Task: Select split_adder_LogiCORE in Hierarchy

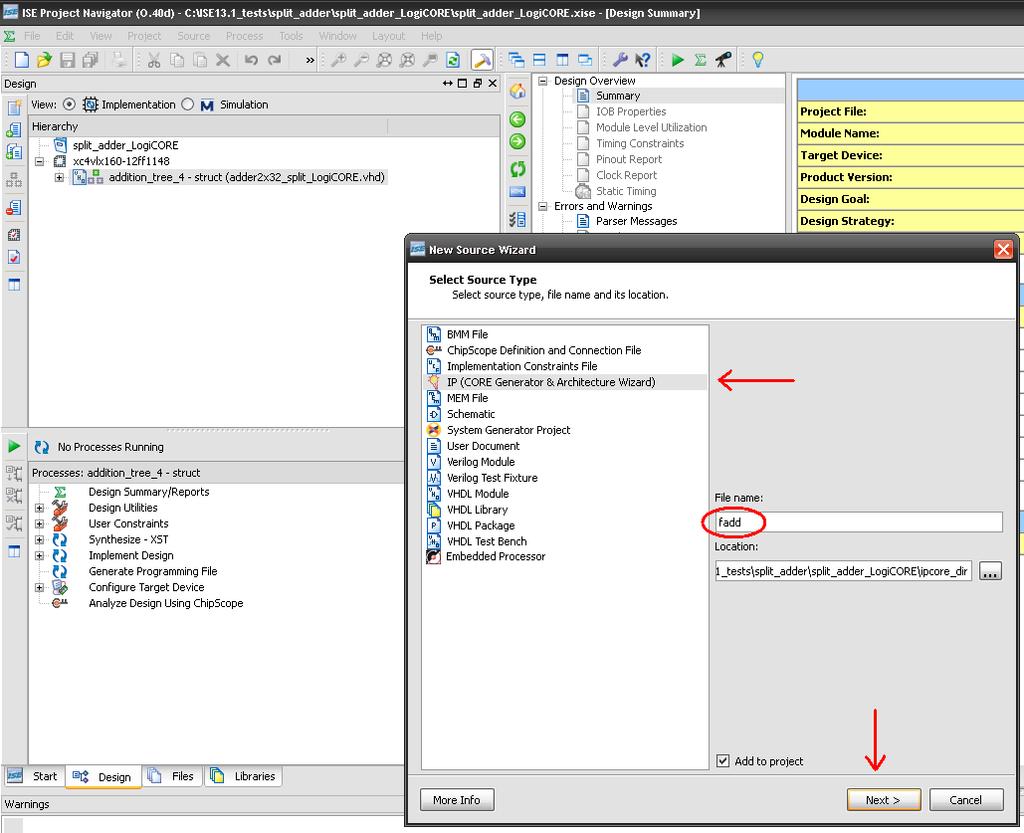Action: tap(125, 145)
